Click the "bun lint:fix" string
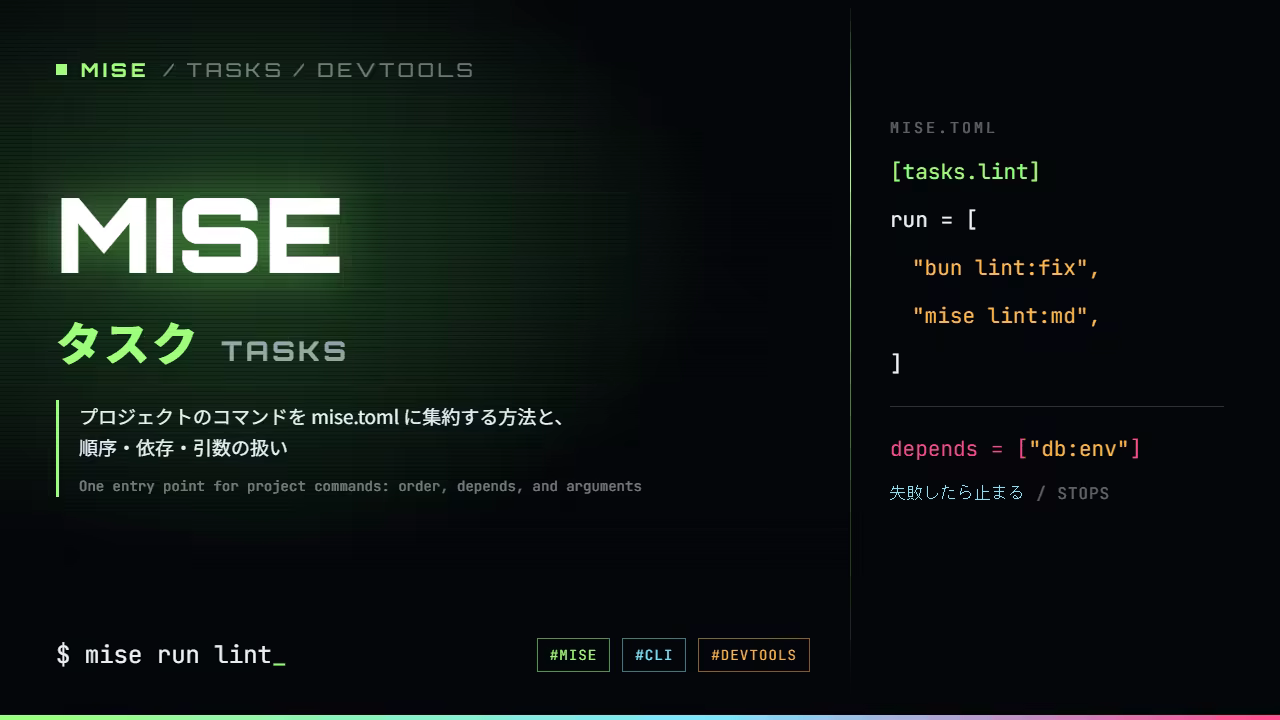1280x720 pixels. (1006, 267)
